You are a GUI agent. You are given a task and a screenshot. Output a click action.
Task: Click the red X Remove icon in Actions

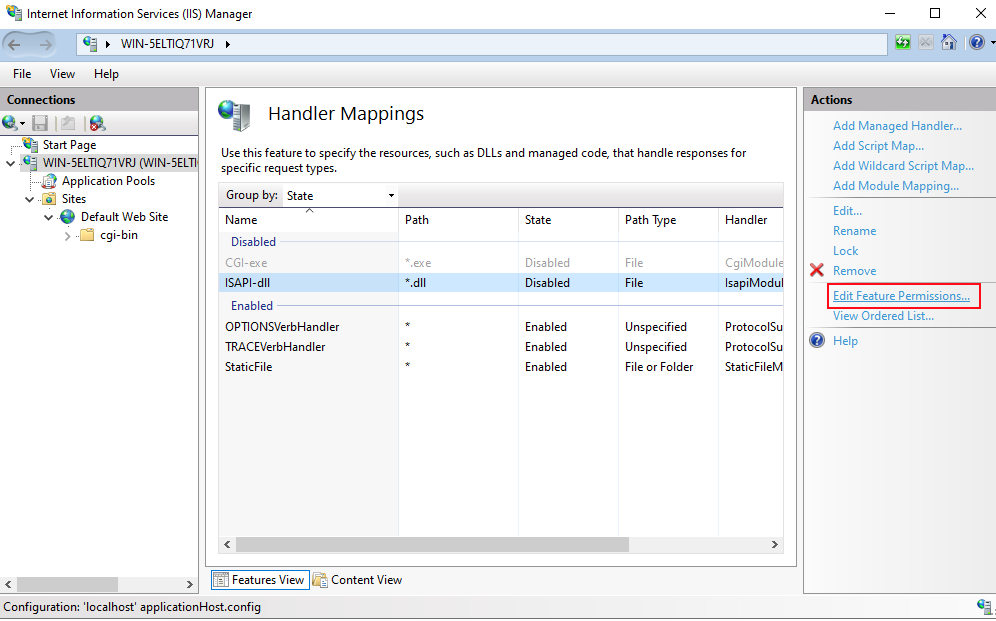coord(817,271)
